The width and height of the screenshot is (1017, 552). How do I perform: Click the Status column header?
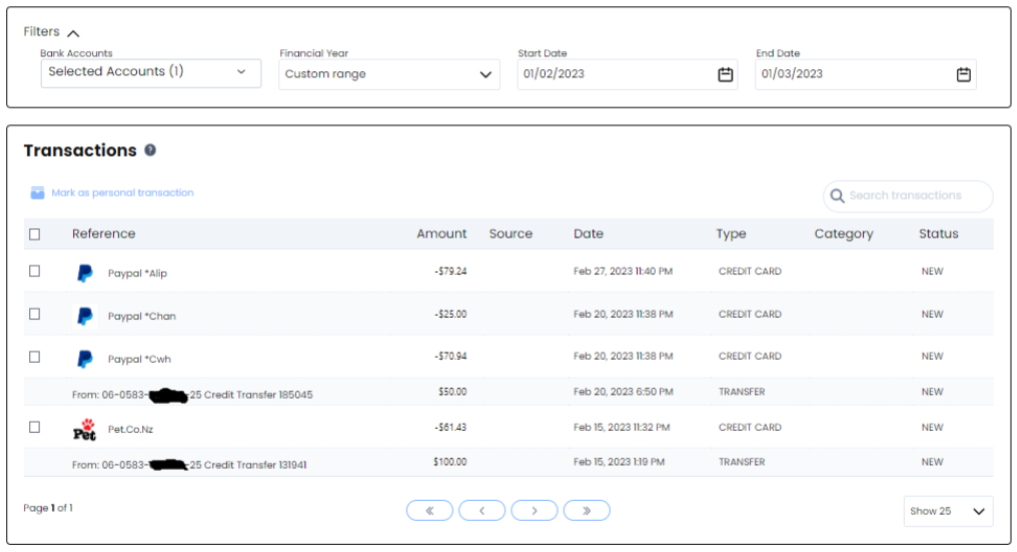(939, 234)
